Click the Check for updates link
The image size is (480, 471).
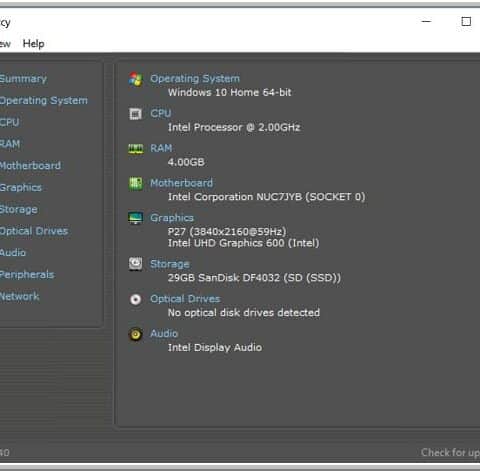450,453
